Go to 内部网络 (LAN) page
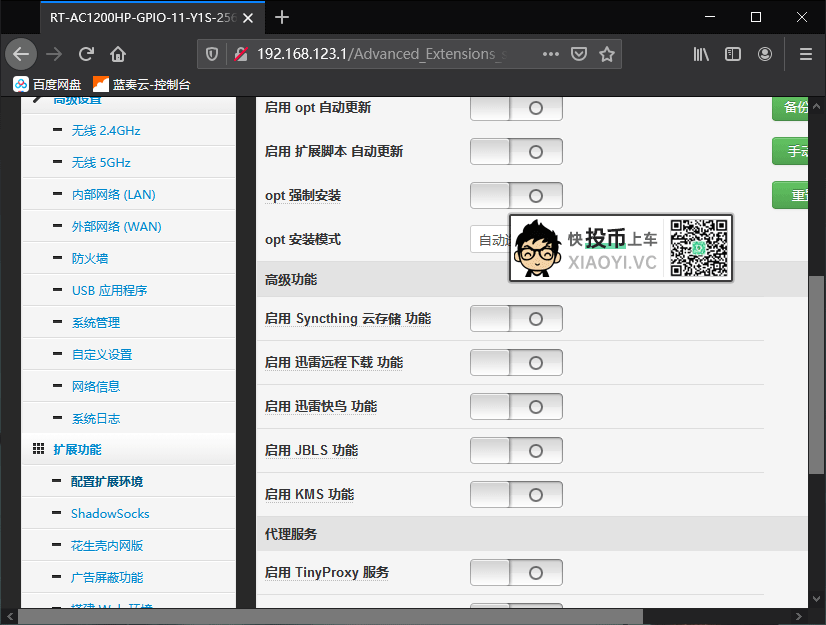The height and width of the screenshot is (625, 826). click(114, 195)
